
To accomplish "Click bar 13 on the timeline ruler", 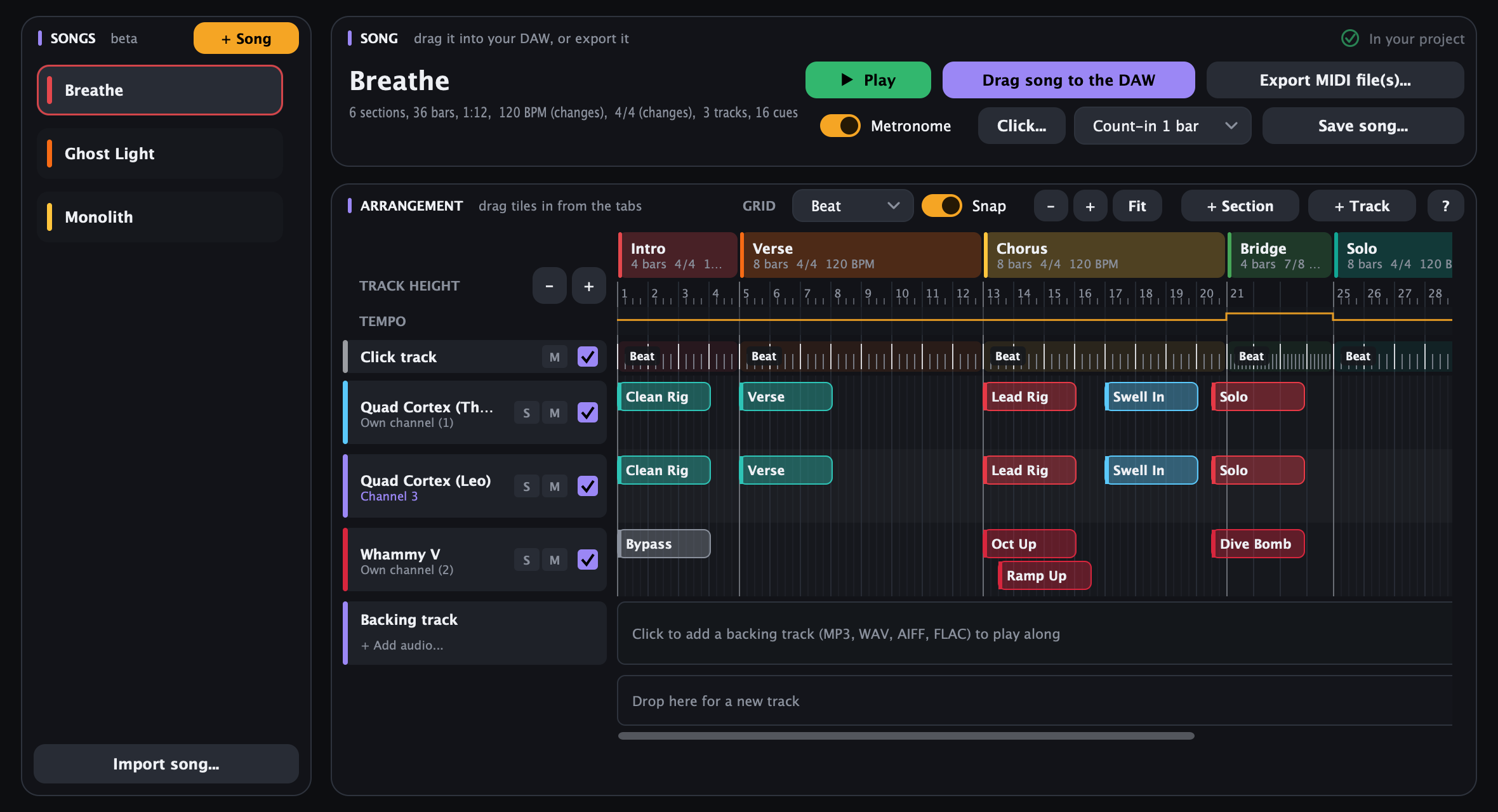I will click(x=993, y=294).
